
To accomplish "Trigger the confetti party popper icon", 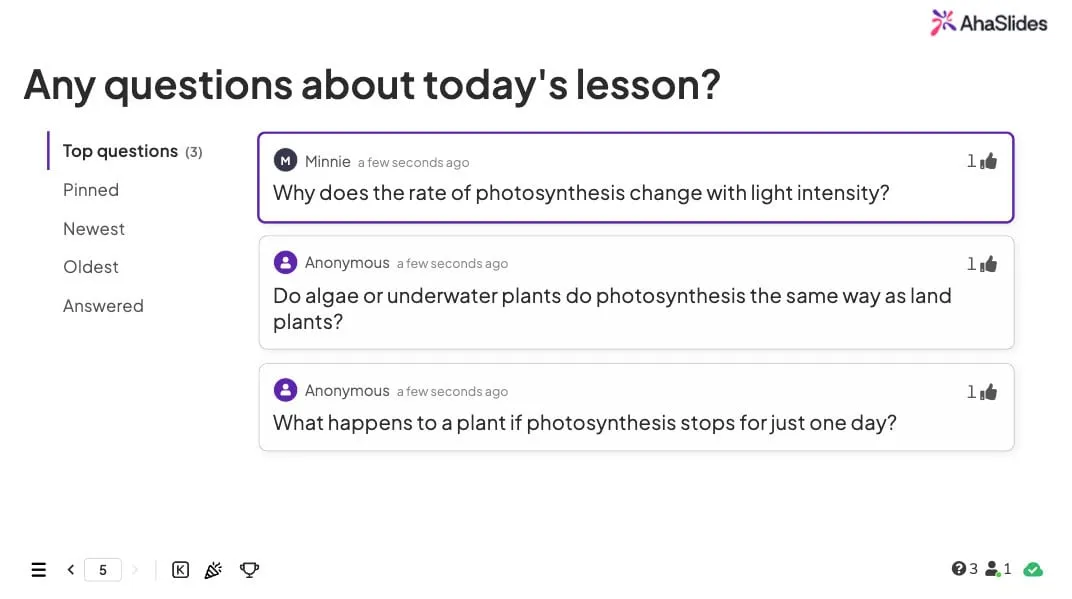I will 213,570.
